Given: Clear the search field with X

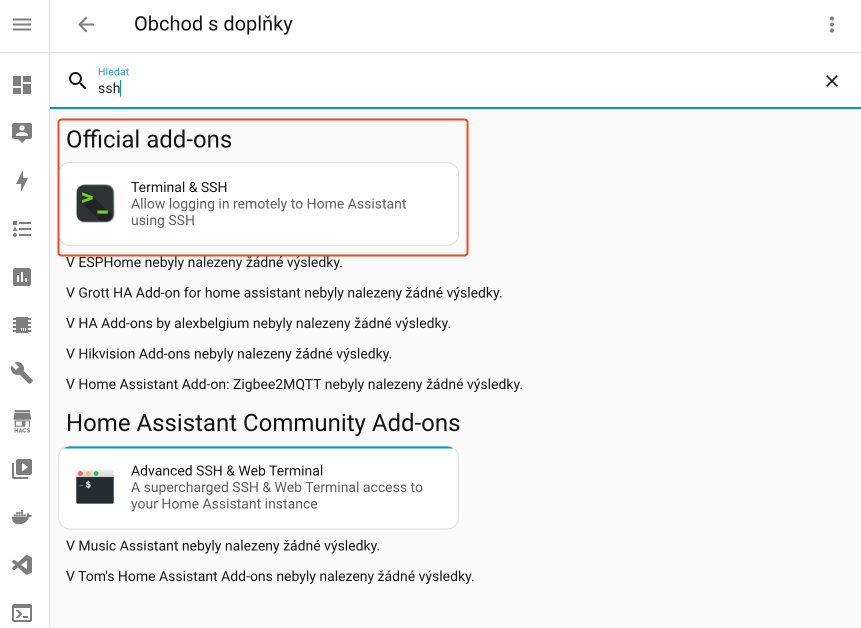Looking at the screenshot, I should point(831,81).
